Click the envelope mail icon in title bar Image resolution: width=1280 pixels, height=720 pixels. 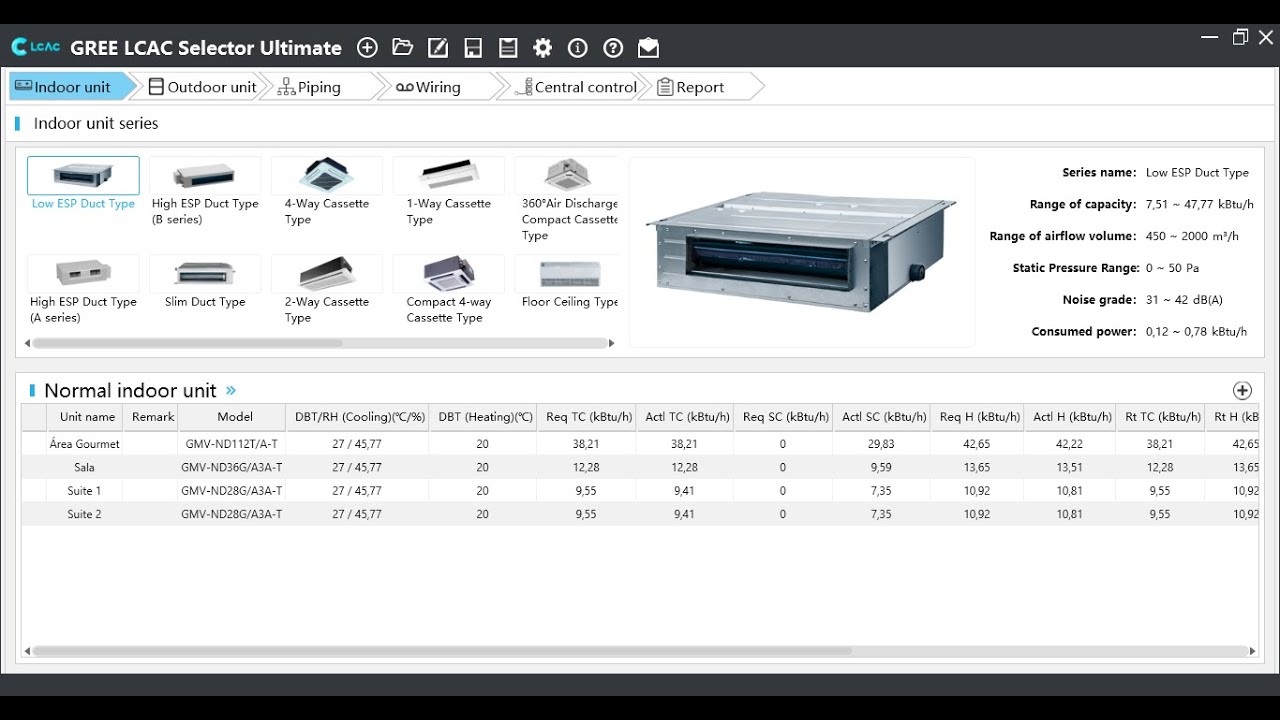pos(648,48)
